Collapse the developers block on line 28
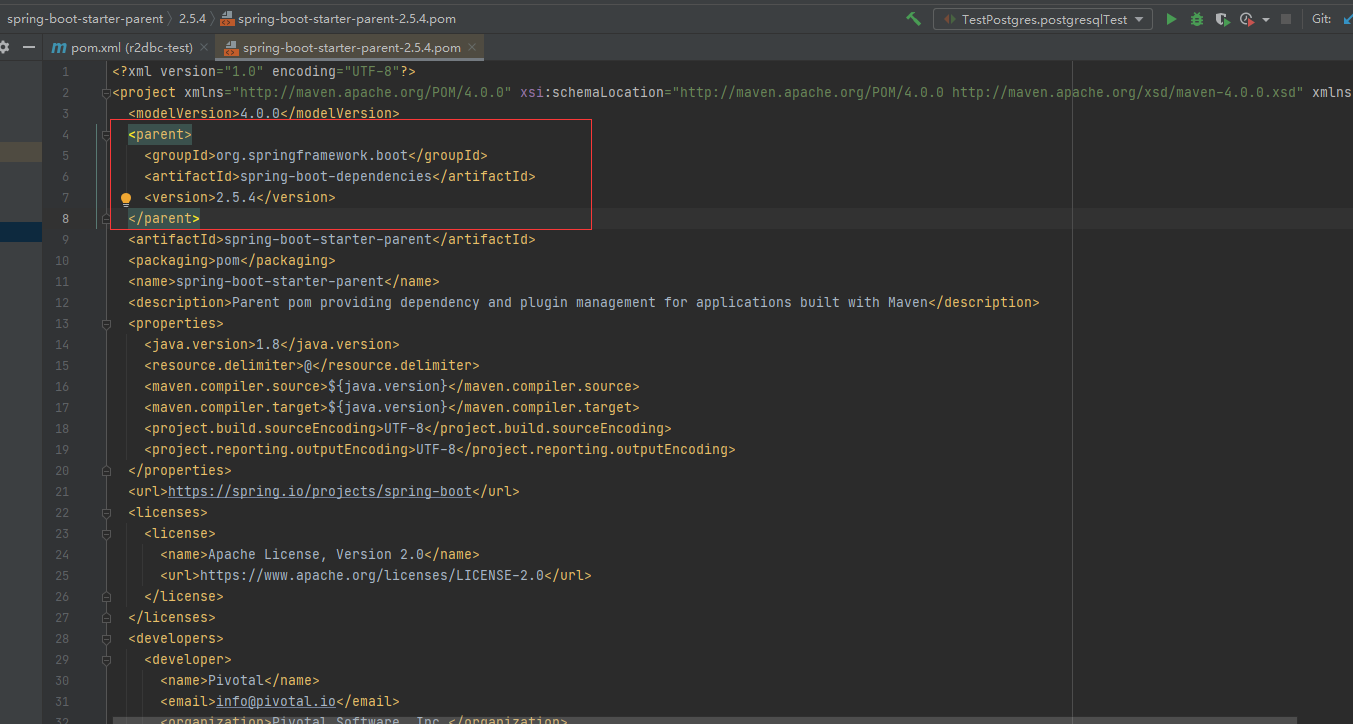Screen dimensions: 1353x724 point(106,639)
